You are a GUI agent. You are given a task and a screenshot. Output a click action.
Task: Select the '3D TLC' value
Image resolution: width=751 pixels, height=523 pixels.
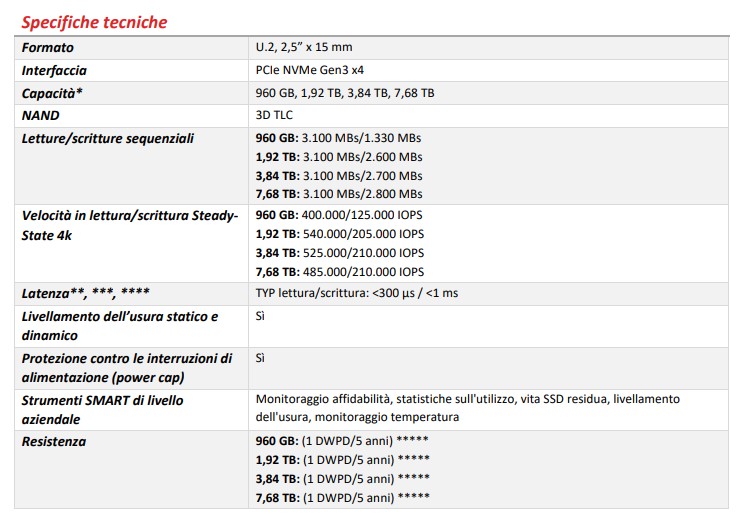point(276,116)
